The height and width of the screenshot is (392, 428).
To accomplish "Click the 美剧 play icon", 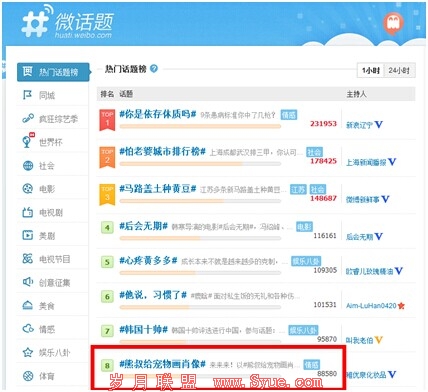I will pyautogui.click(x=28, y=235).
